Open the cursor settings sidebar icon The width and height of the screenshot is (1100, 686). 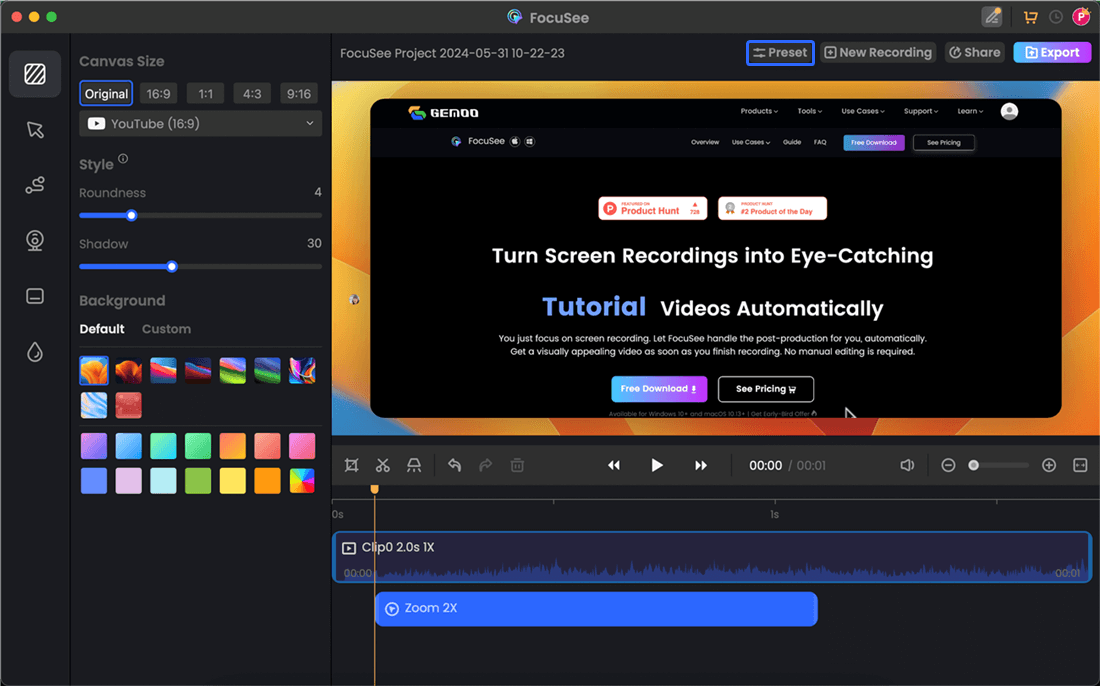pyautogui.click(x=35, y=130)
